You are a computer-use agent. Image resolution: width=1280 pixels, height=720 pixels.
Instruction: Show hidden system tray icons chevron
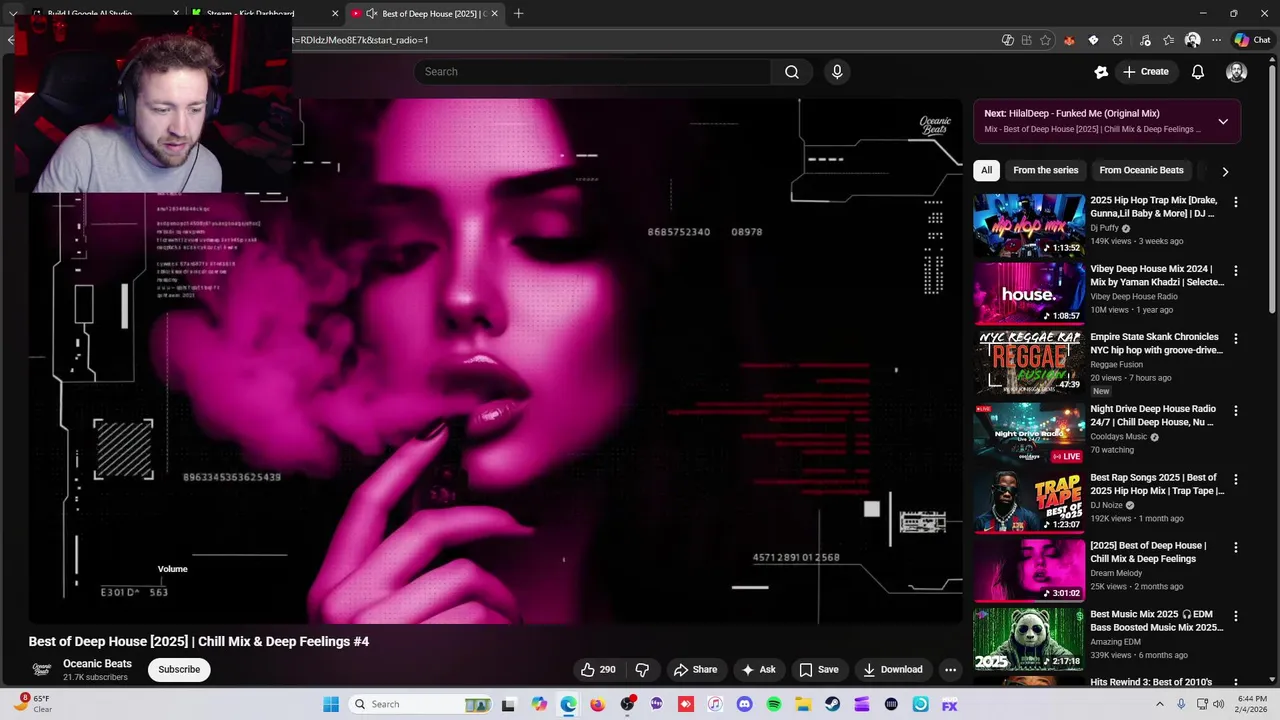(1160, 704)
